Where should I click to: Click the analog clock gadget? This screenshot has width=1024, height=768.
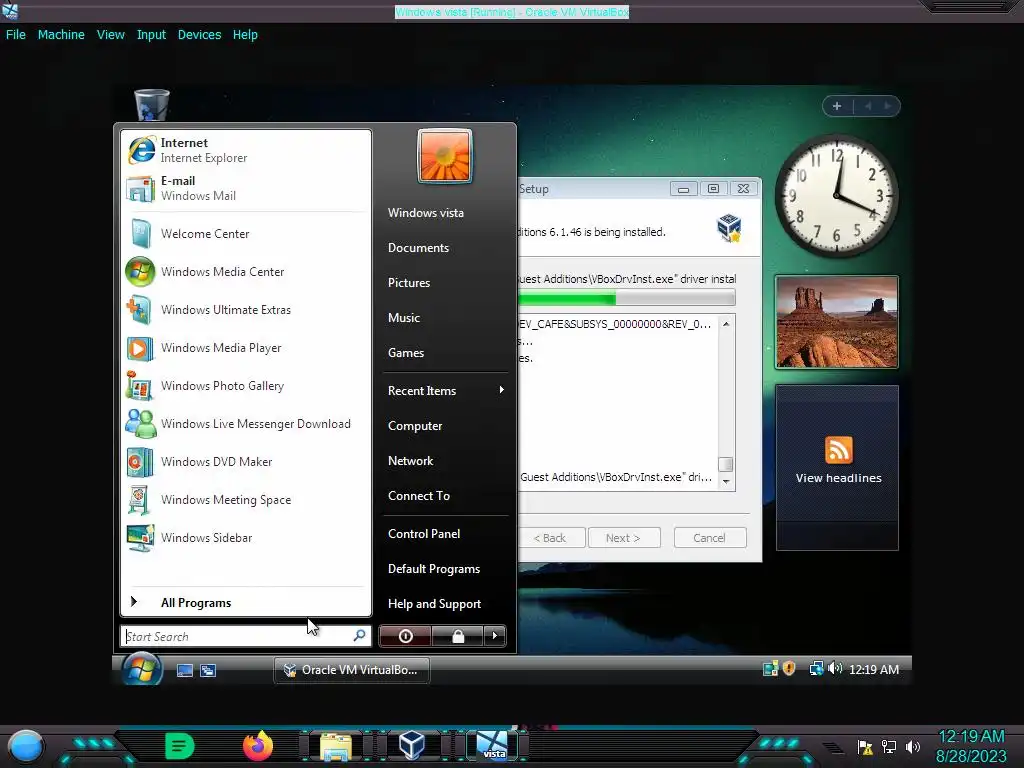click(837, 195)
